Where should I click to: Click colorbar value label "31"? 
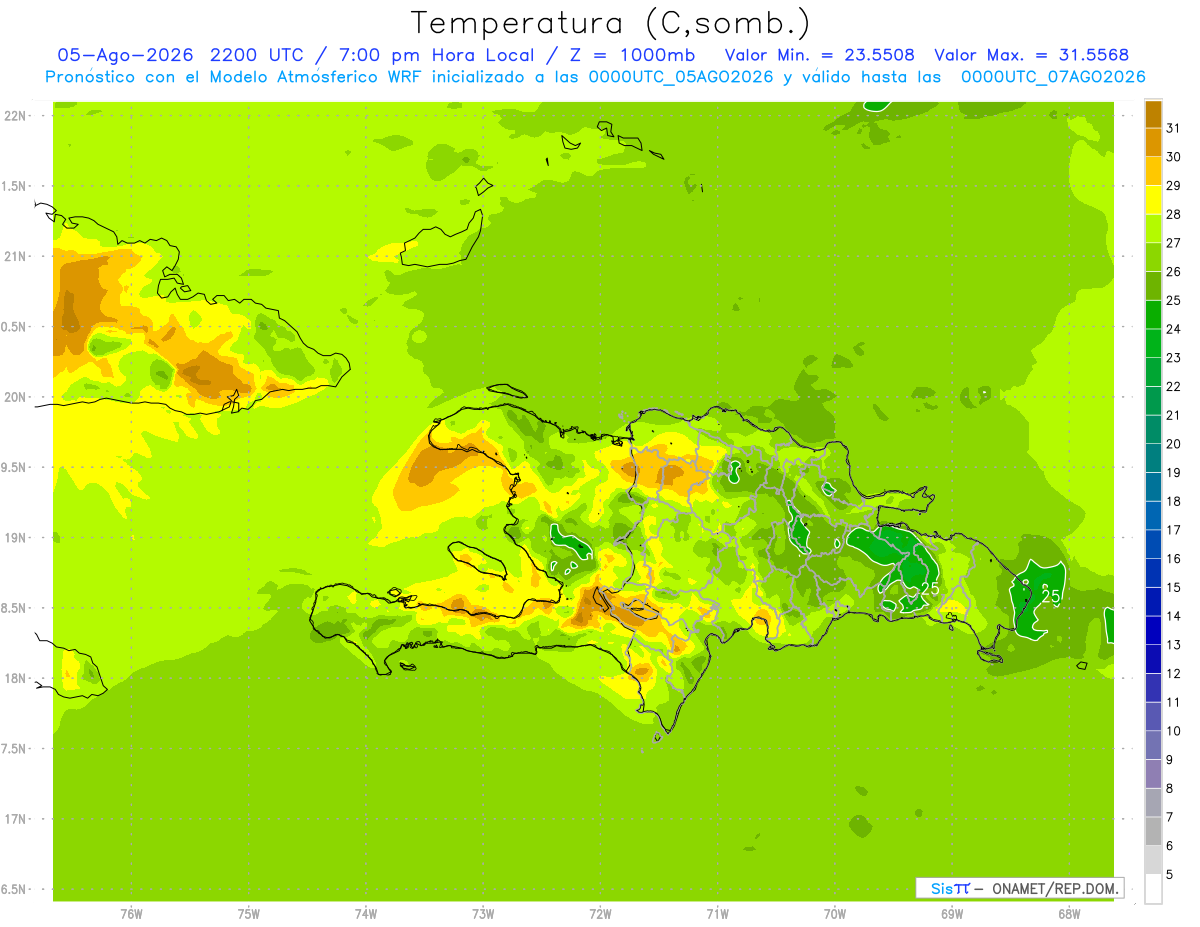click(x=1173, y=128)
